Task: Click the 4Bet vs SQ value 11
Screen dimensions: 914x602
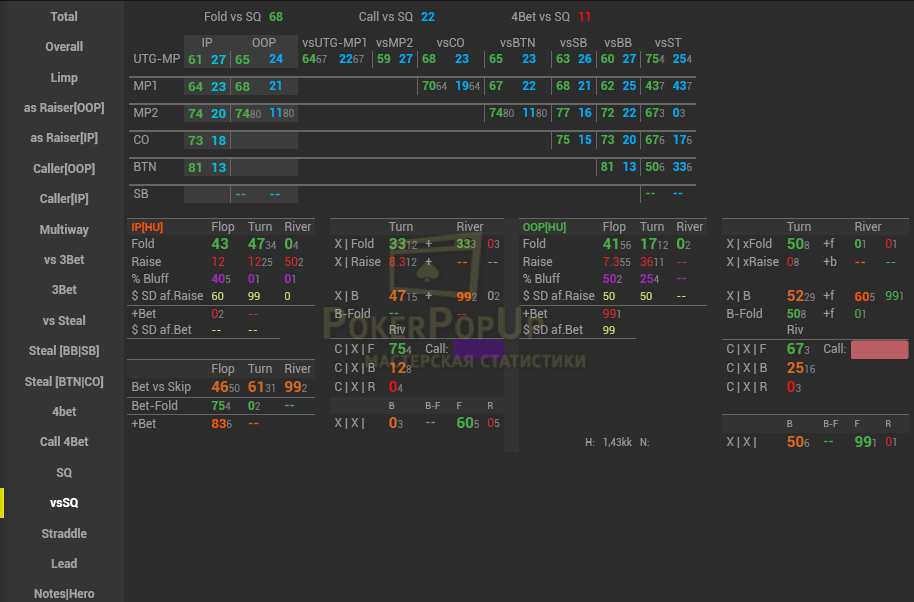Action: pyautogui.click(x=584, y=17)
